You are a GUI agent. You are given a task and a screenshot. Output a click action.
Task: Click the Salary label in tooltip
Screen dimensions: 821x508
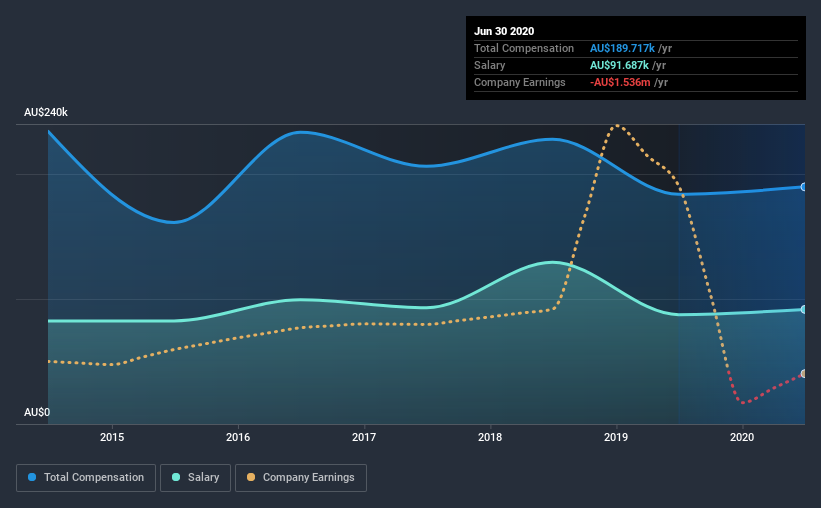(x=490, y=65)
